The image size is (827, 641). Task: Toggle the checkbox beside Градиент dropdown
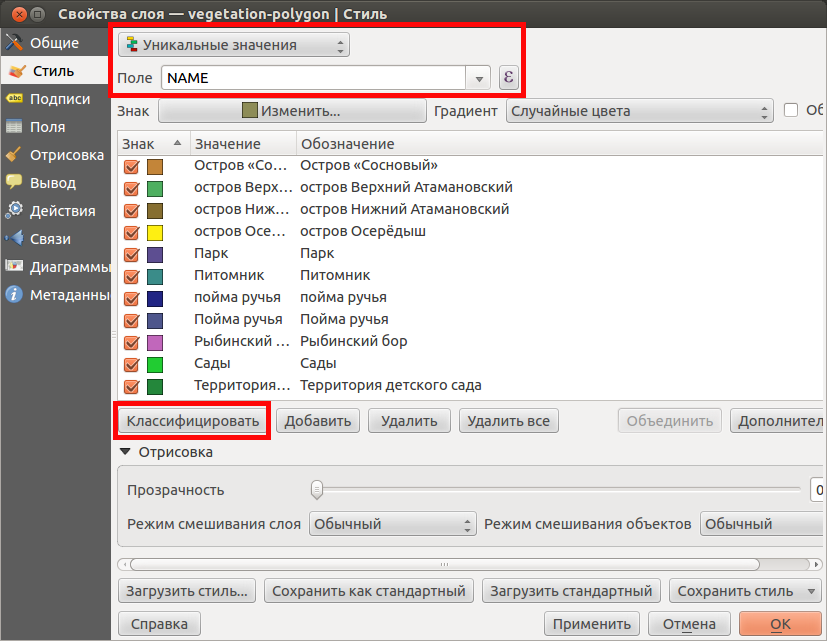(x=791, y=110)
